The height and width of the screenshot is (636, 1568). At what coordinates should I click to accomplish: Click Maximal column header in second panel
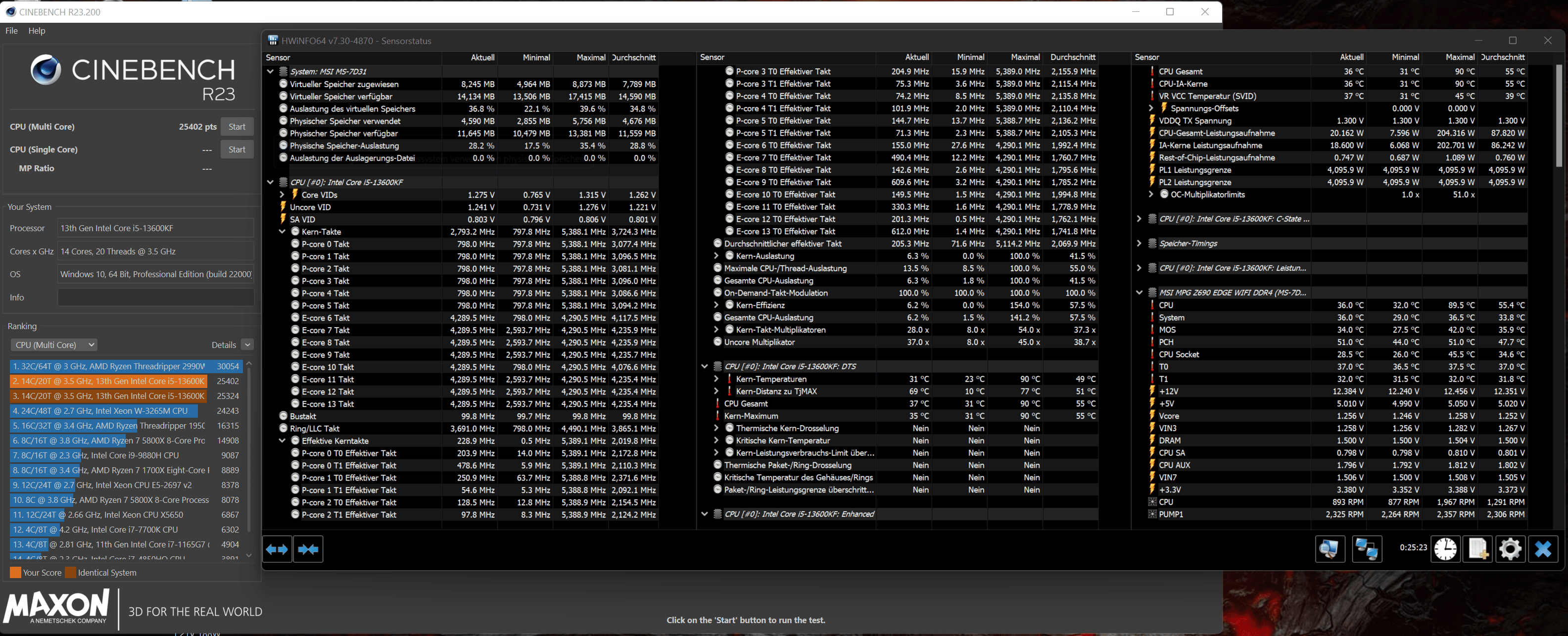point(1025,57)
